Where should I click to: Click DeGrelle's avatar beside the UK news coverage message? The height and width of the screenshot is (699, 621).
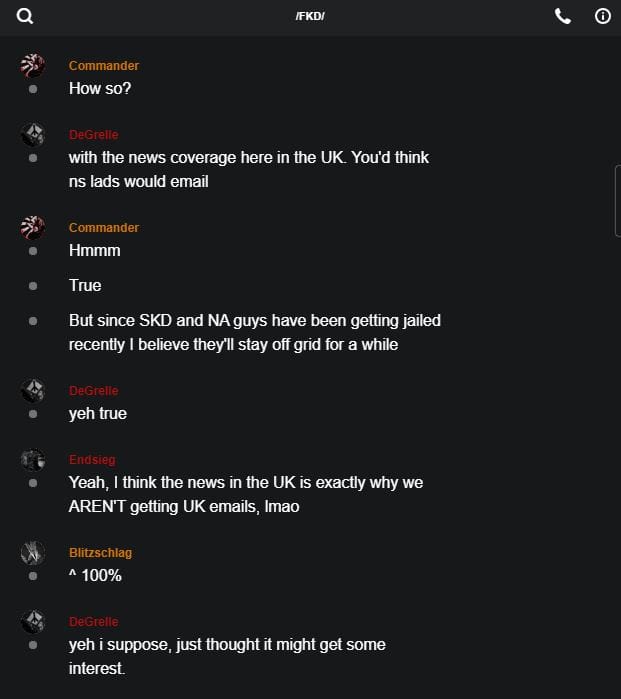click(x=33, y=135)
